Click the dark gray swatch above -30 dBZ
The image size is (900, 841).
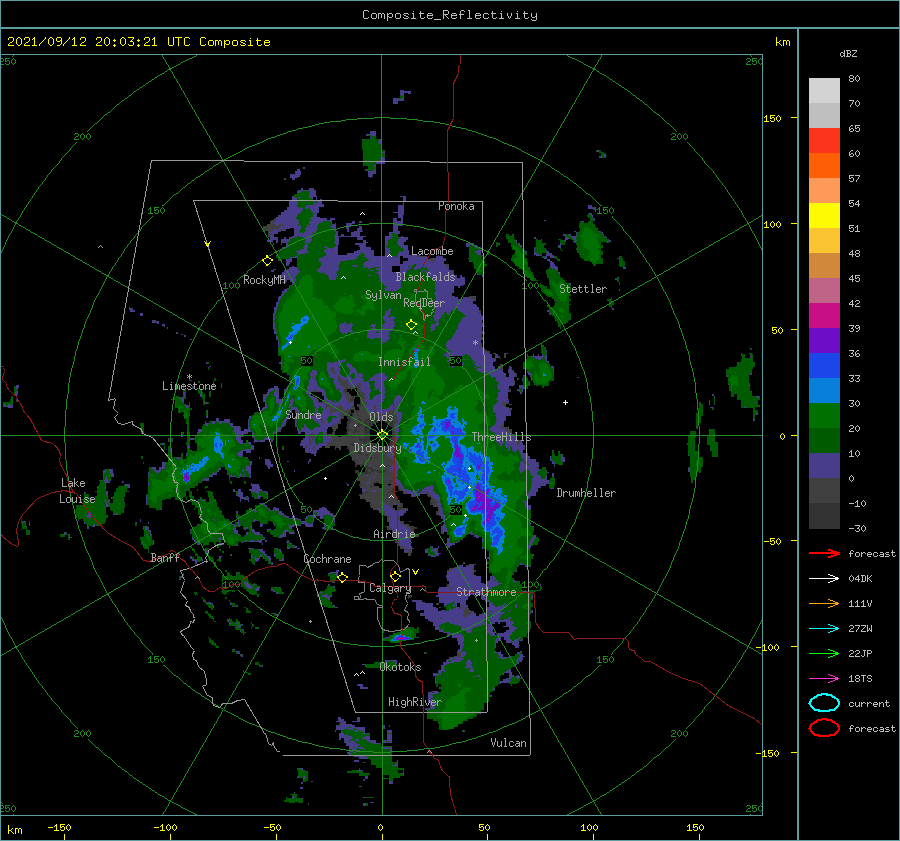824,516
